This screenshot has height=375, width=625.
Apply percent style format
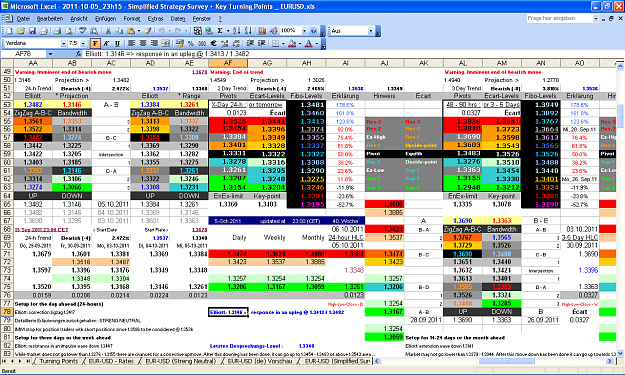click(191, 43)
